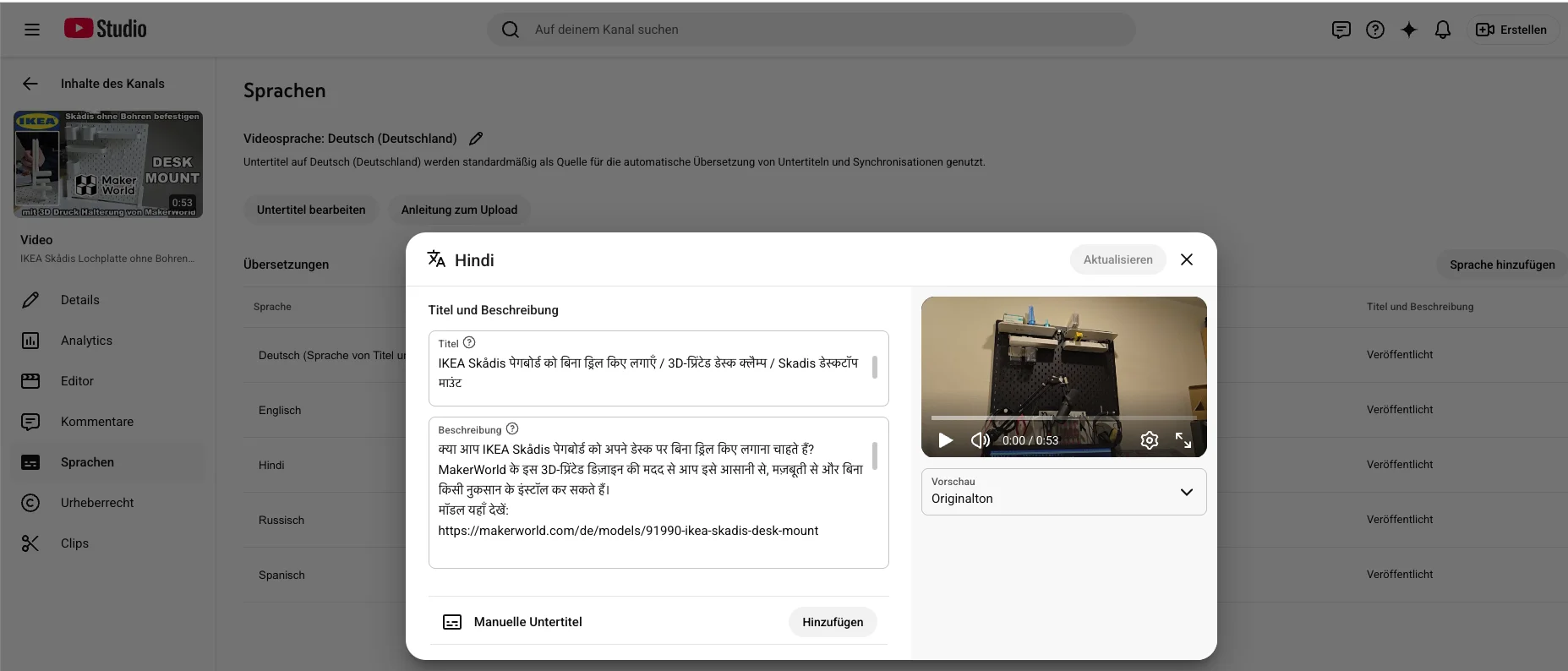
Task: Open Clips in the sidebar
Action: pyautogui.click(x=108, y=543)
